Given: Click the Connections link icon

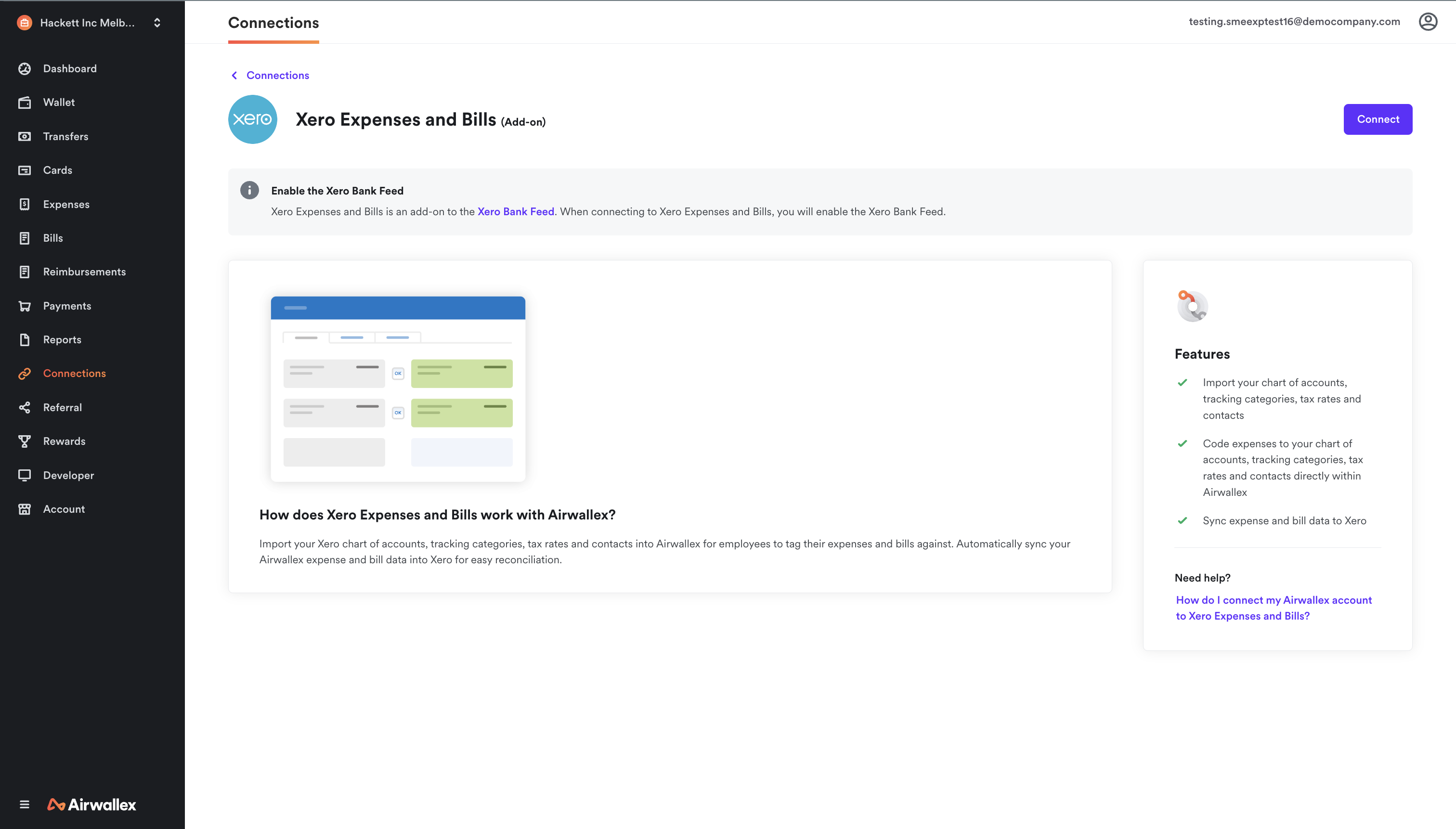Looking at the screenshot, I should click(25, 374).
